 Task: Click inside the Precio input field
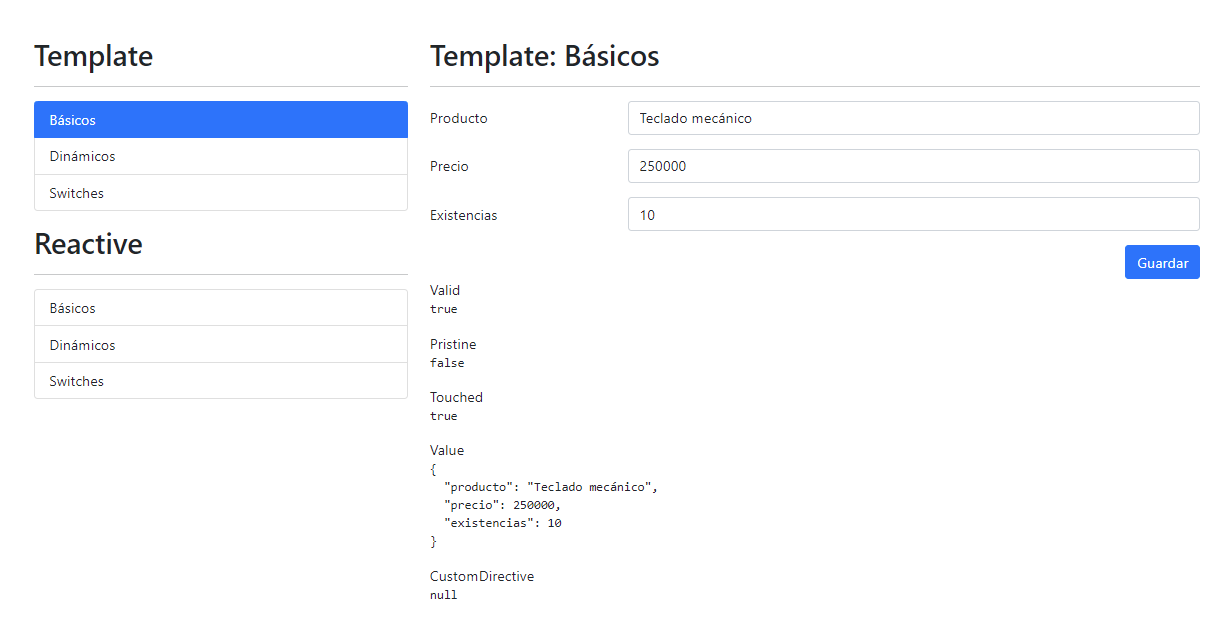(x=912, y=166)
